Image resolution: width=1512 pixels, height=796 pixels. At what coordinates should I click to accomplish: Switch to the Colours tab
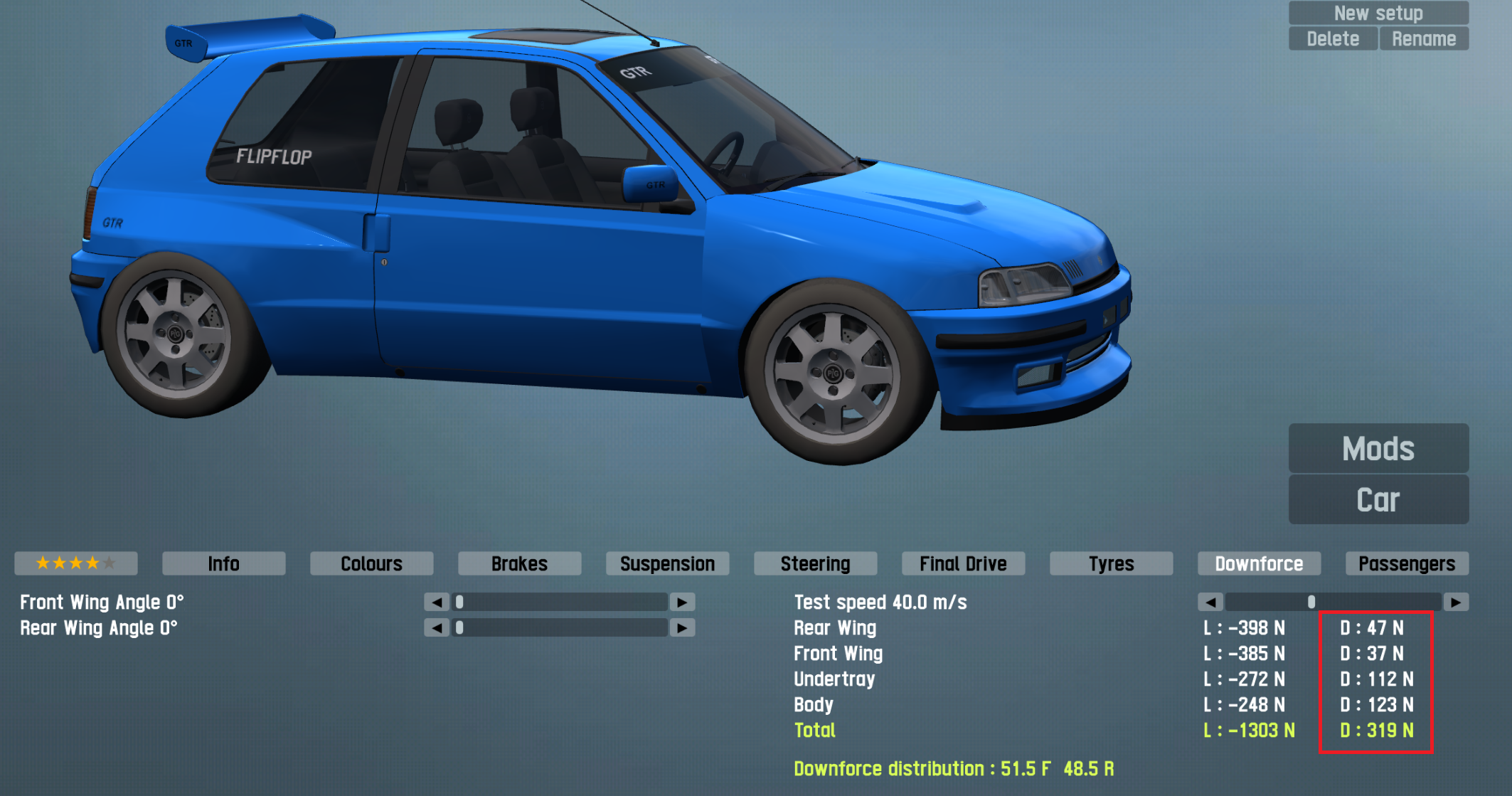(x=371, y=563)
